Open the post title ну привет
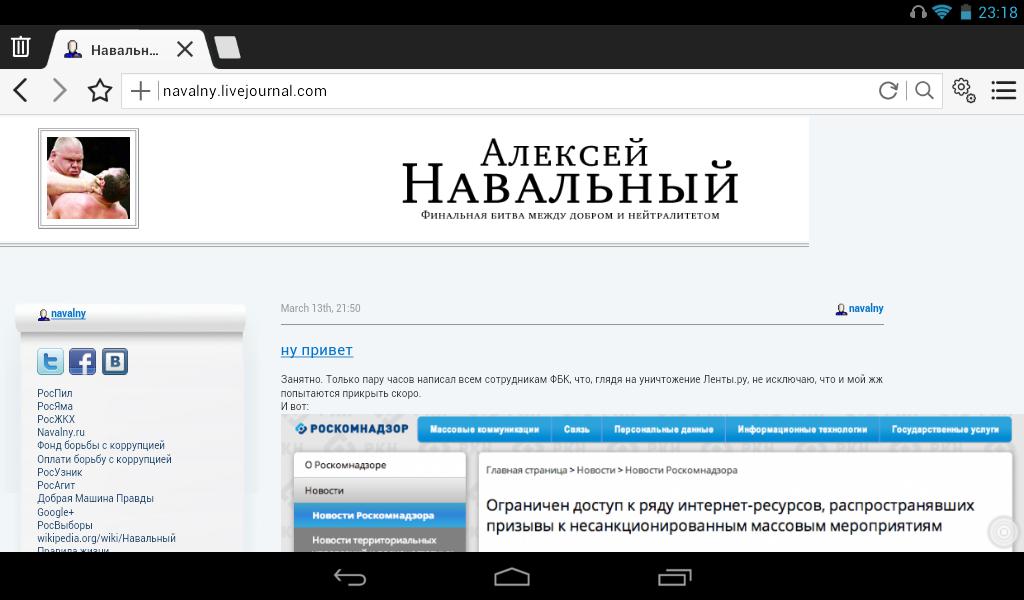 pyautogui.click(x=317, y=350)
